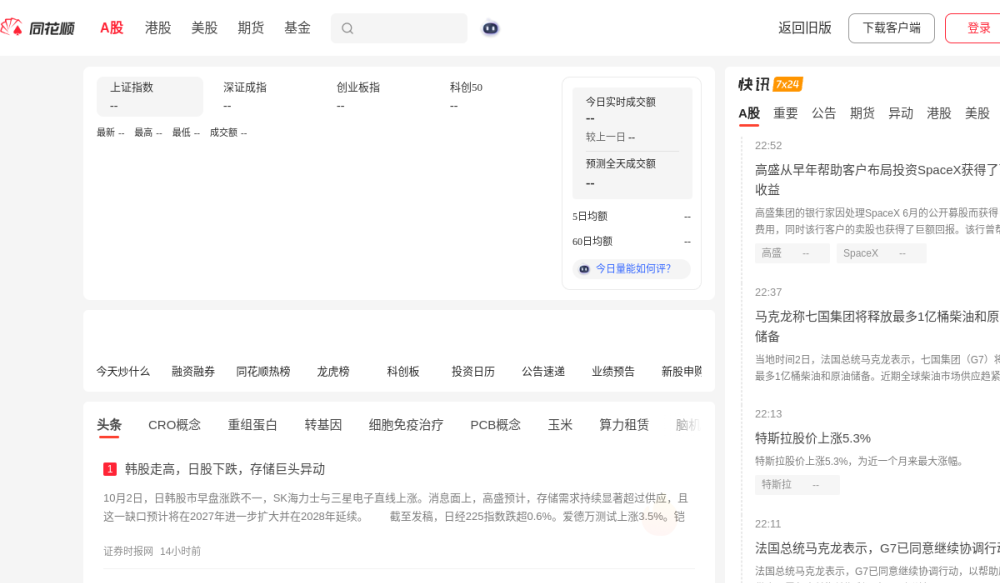
Task: Click the 证券时报网 source label
Action: coord(128,552)
